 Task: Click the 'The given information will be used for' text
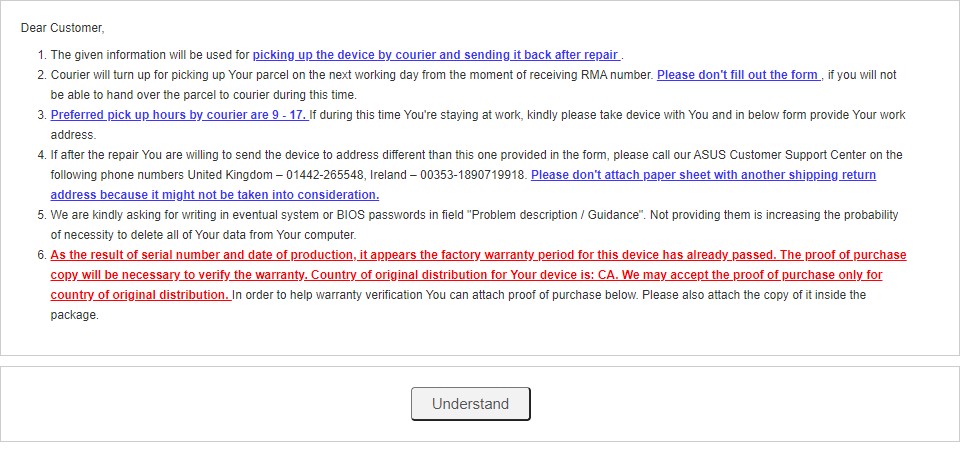point(150,55)
